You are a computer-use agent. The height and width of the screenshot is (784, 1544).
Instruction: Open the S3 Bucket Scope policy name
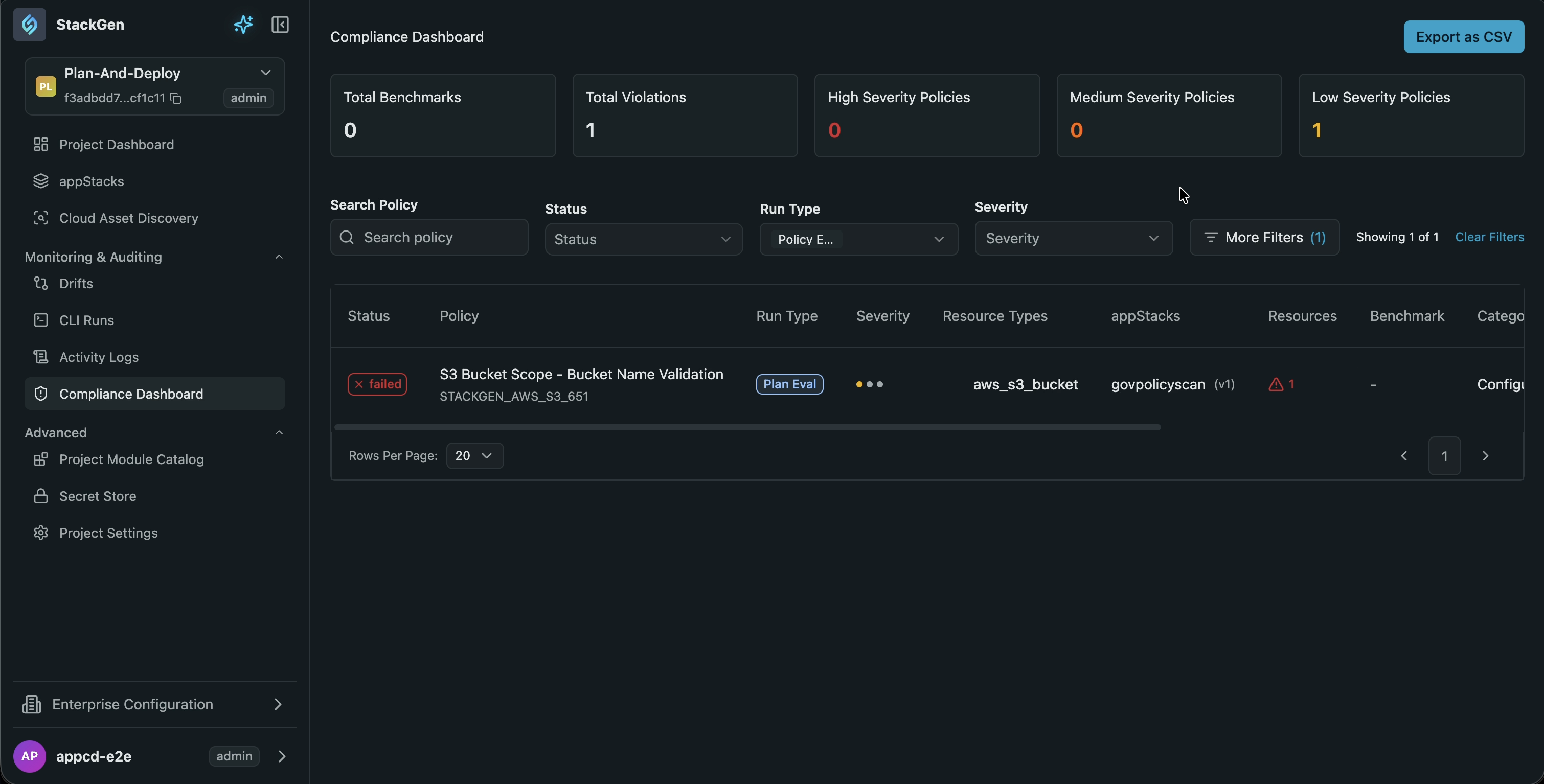click(581, 374)
